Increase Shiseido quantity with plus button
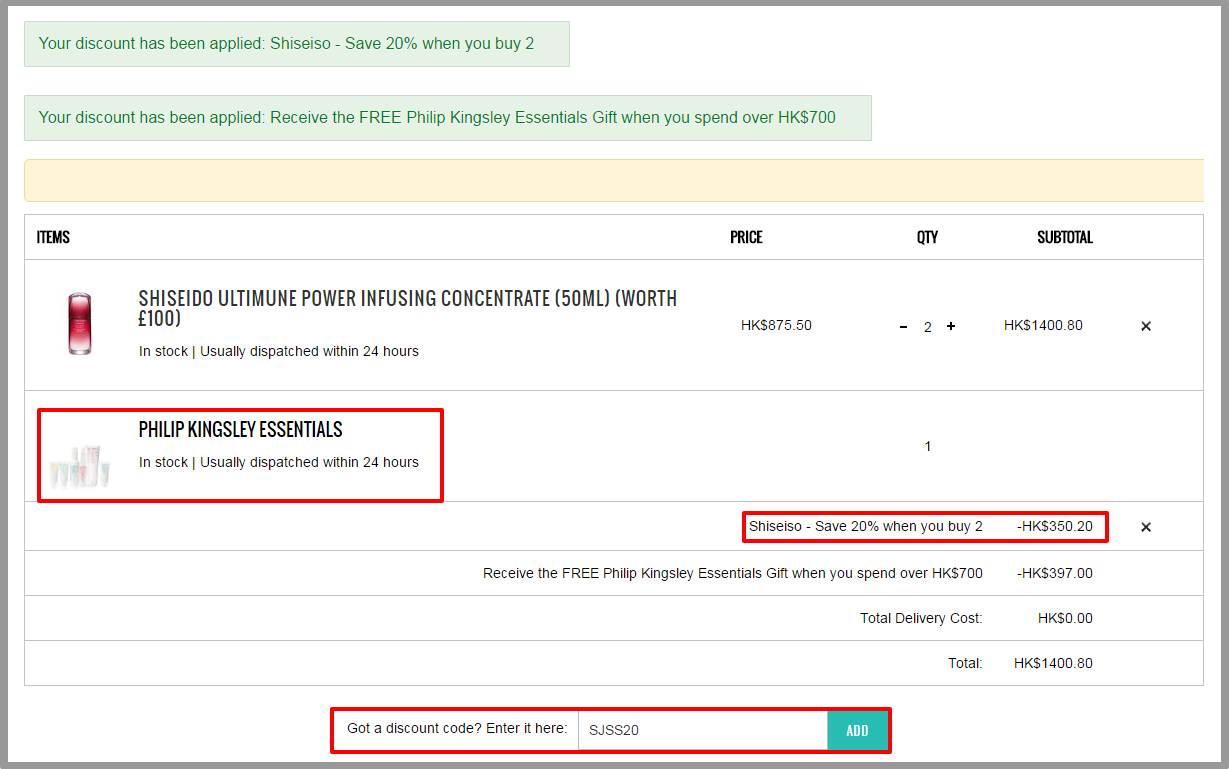Viewport: 1229px width, 769px height. pyautogui.click(x=951, y=326)
